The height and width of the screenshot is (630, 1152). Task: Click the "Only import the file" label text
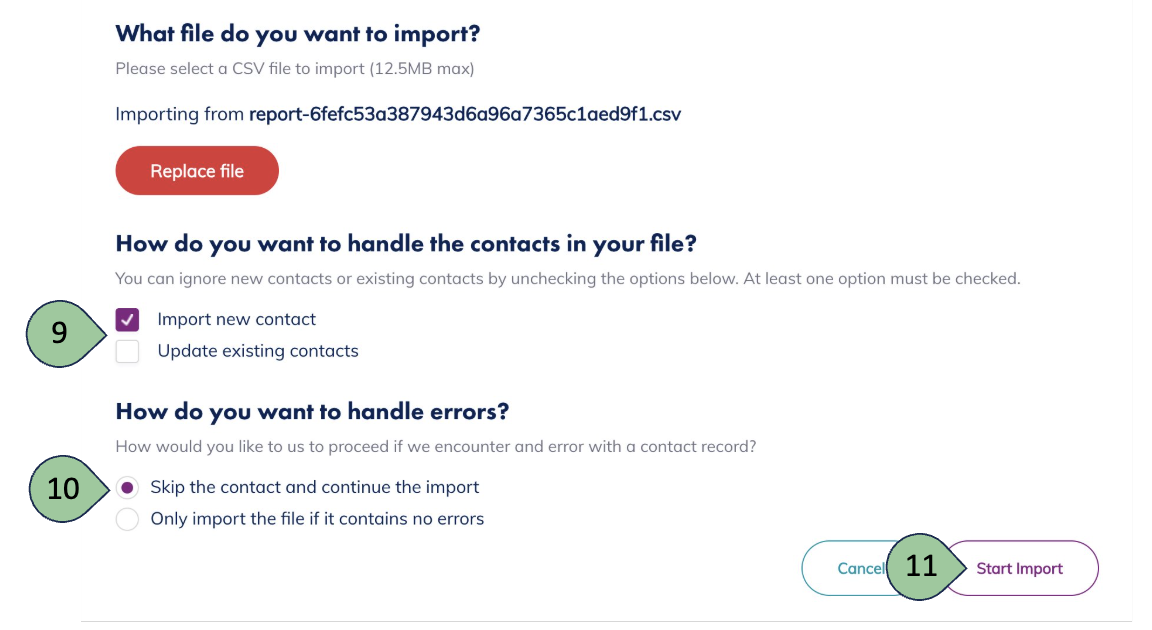tap(316, 519)
